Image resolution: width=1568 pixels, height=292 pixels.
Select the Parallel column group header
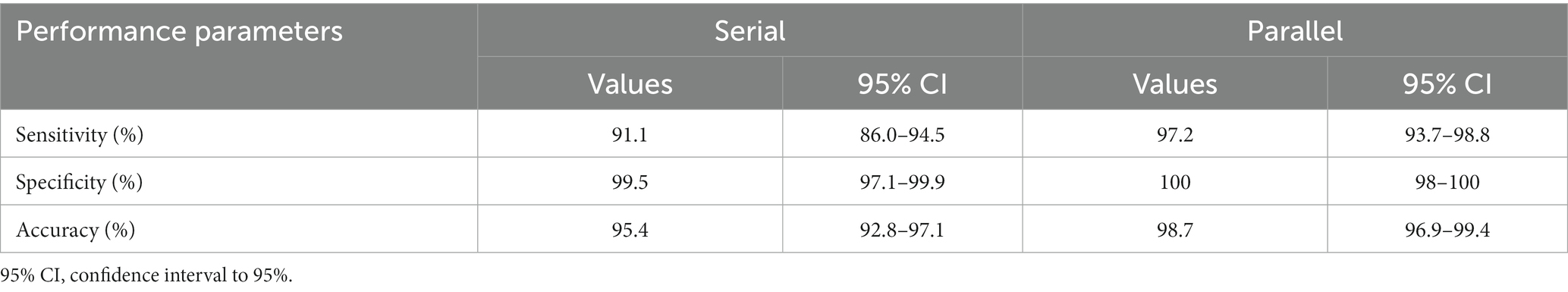point(1295,31)
